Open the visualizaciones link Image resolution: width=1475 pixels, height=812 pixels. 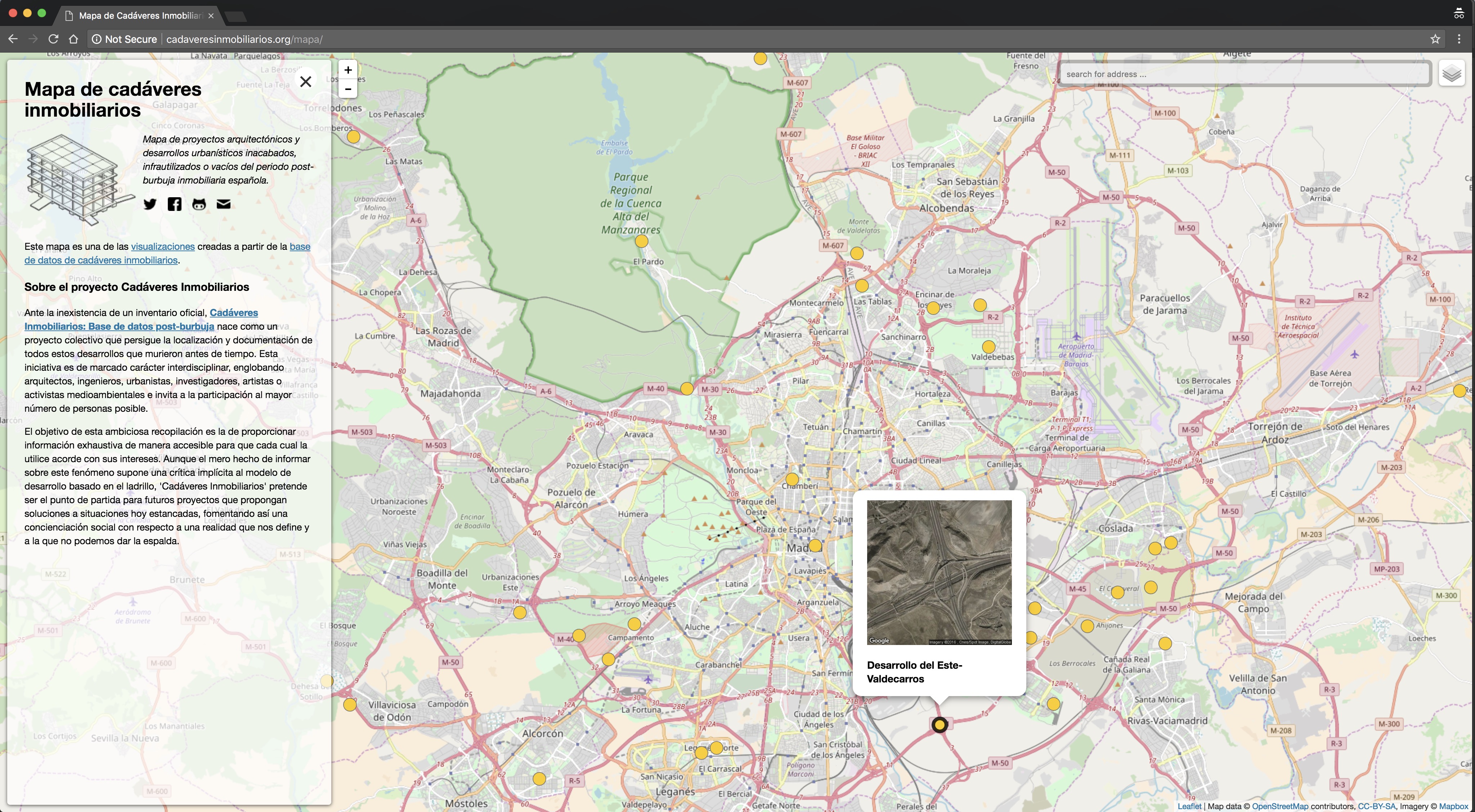pyautogui.click(x=163, y=246)
